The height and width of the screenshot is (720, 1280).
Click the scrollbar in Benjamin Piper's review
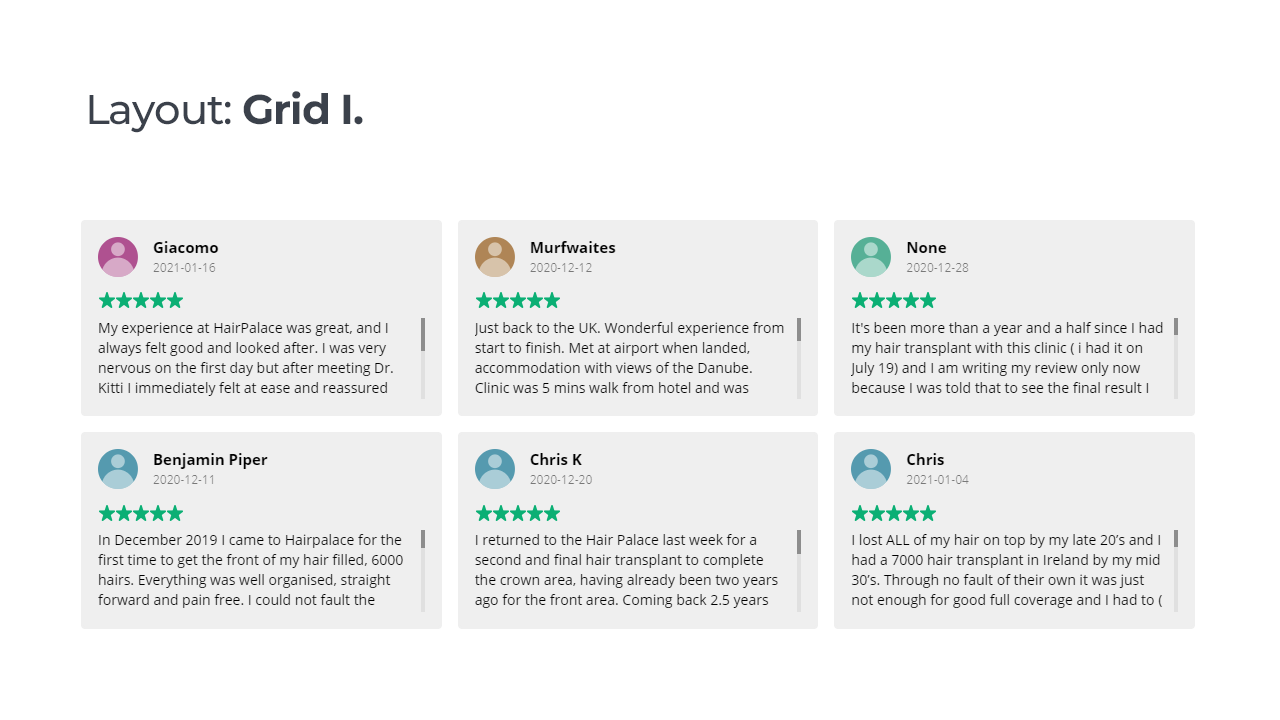pyautogui.click(x=423, y=570)
